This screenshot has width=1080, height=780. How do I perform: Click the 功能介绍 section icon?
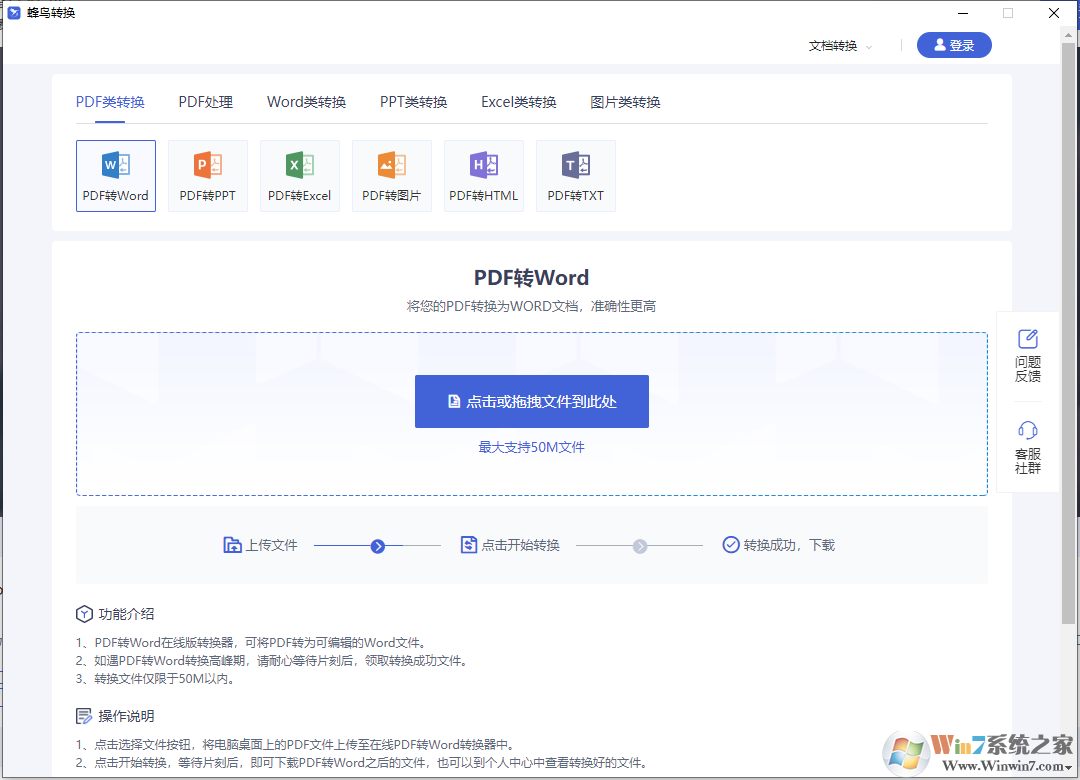[x=85, y=614]
